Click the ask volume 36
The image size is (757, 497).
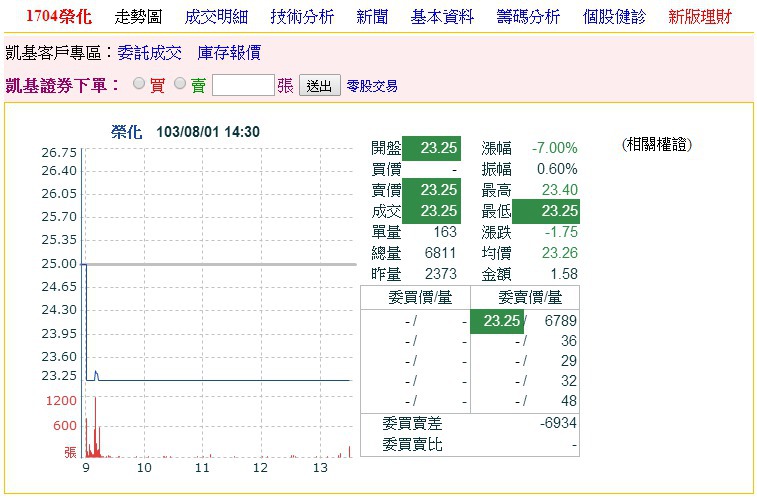click(x=569, y=341)
